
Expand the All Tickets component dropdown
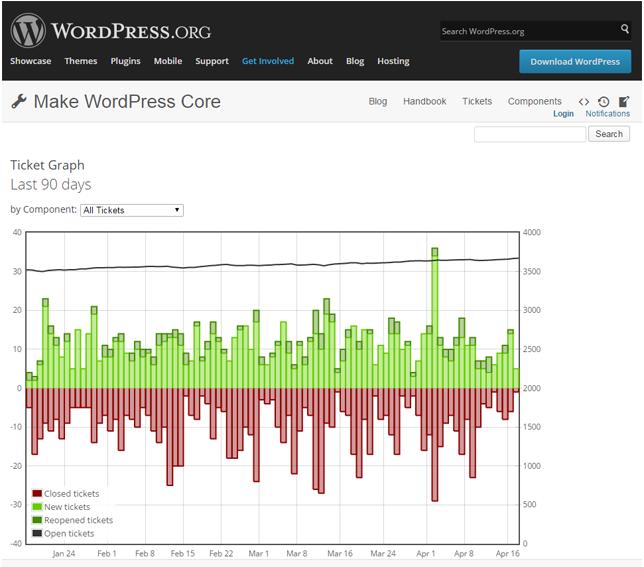click(131, 210)
